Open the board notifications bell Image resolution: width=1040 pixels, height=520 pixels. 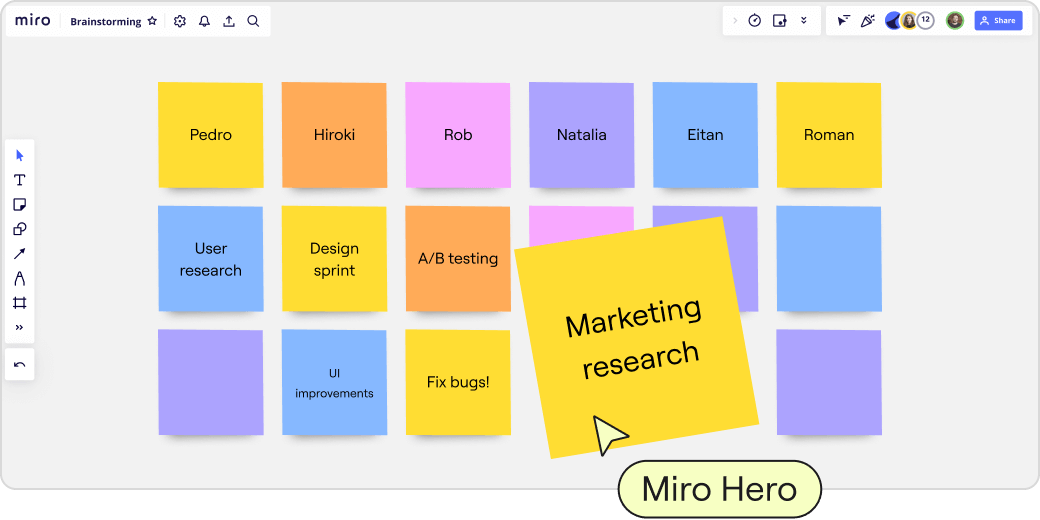point(204,21)
